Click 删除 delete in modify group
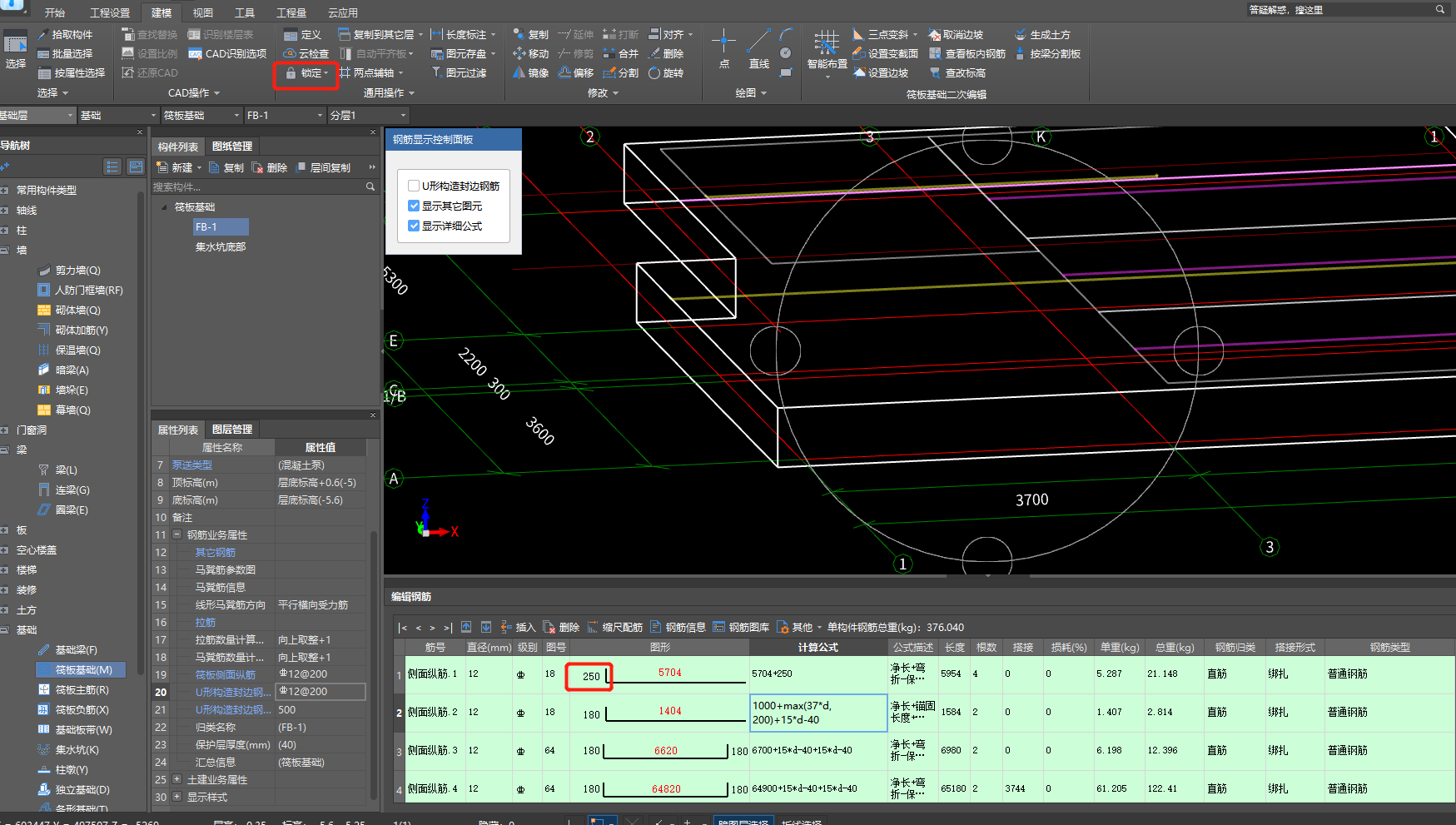Viewport: 1456px width, 825px height. click(x=666, y=54)
